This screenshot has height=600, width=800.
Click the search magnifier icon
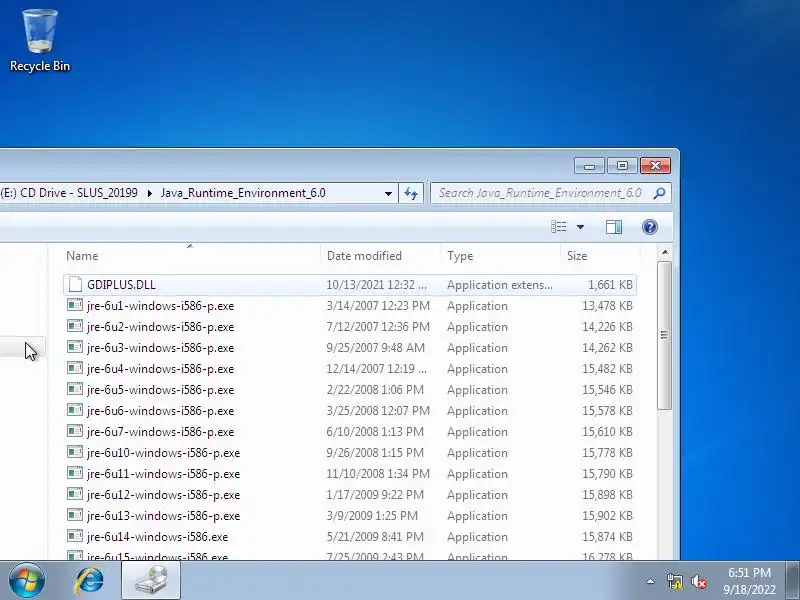click(659, 193)
